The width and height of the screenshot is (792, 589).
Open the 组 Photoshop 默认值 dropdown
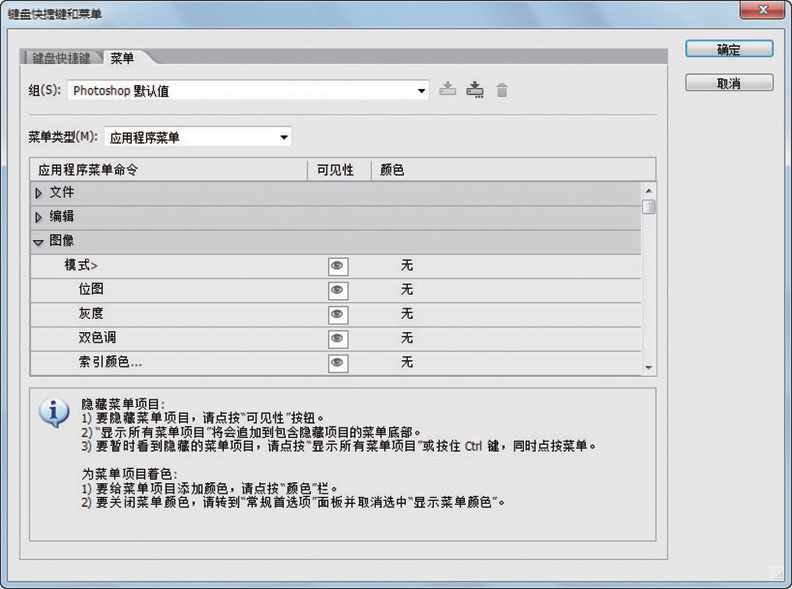tap(248, 91)
